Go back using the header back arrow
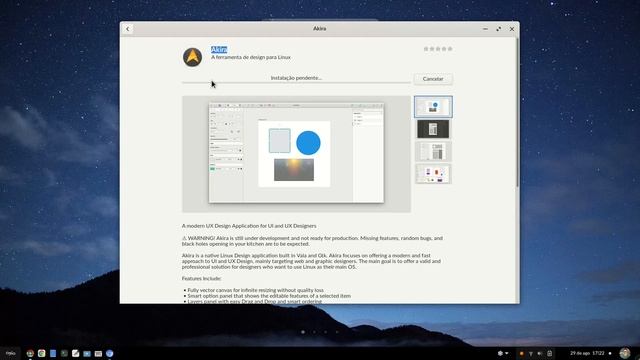This screenshot has width=640, height=360. point(128,29)
